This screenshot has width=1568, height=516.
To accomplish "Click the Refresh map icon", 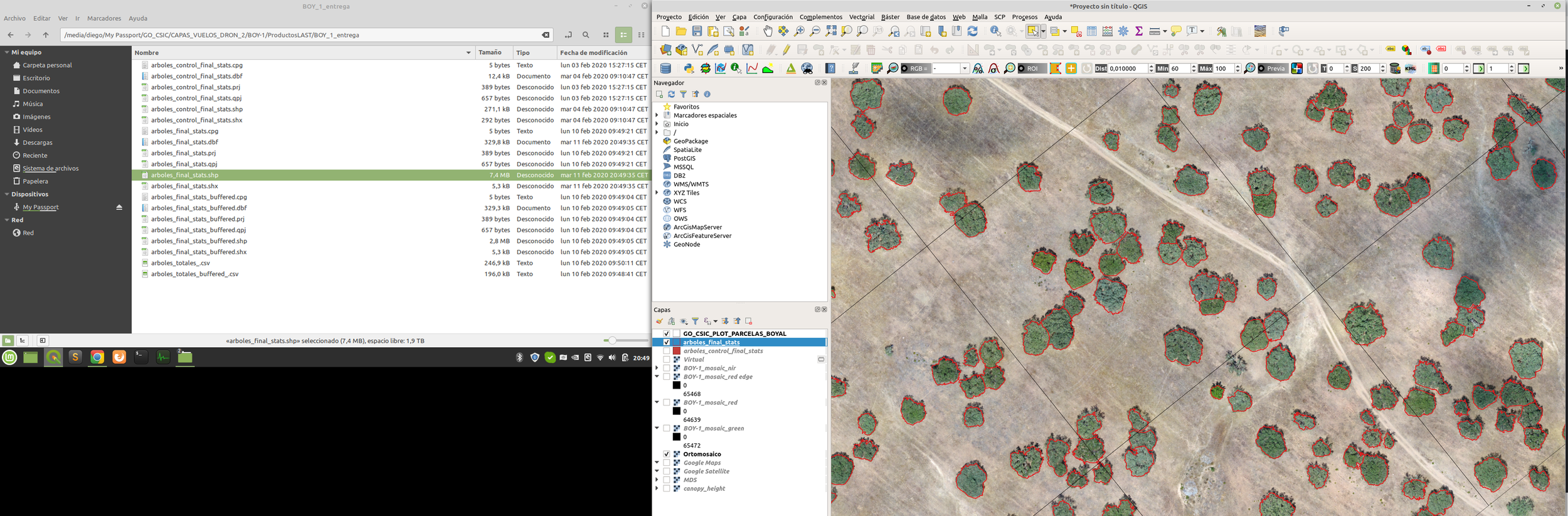I will coord(972,31).
